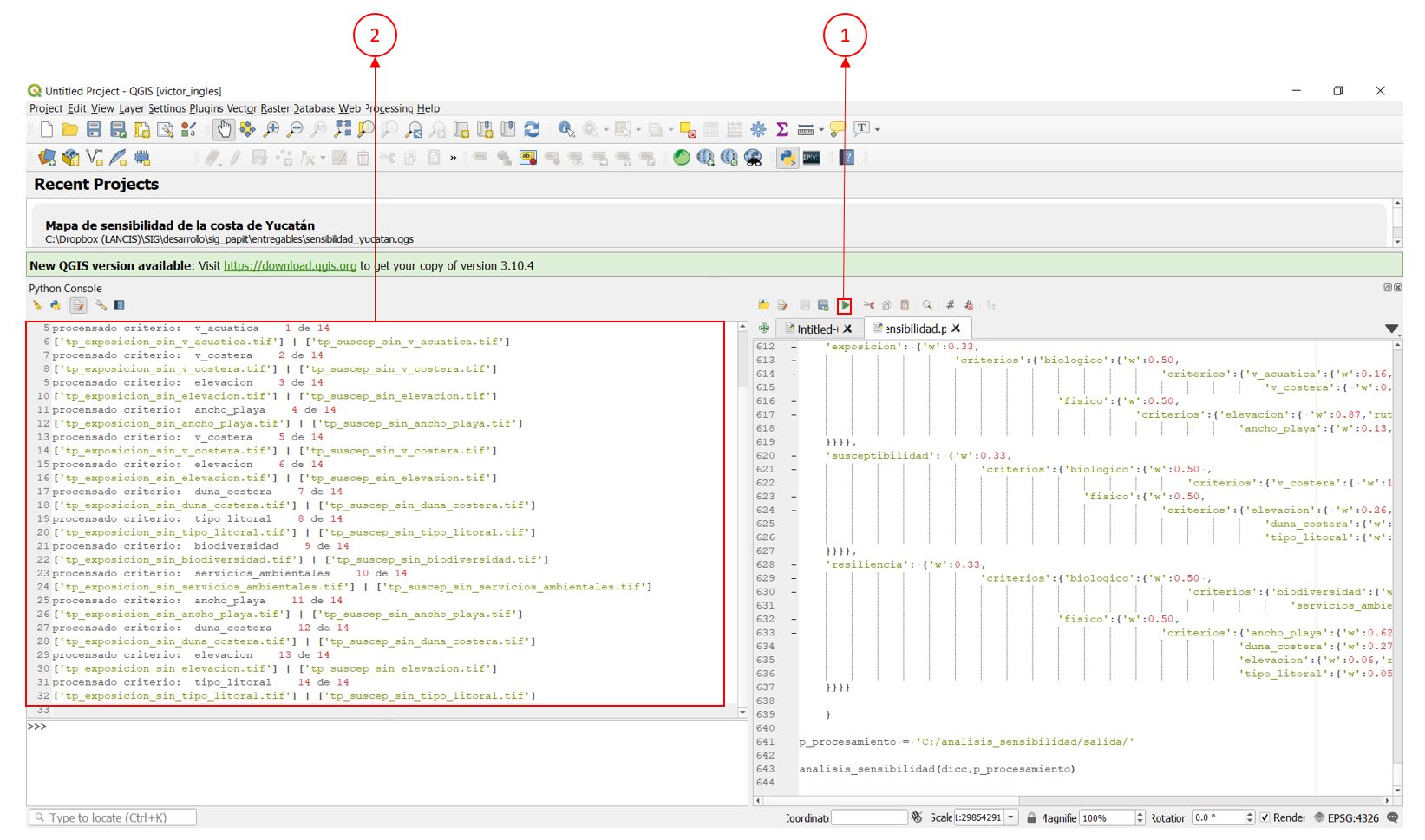1425x840 pixels.
Task: Click the code editor horizontal scrollbar
Action: click(x=1074, y=801)
